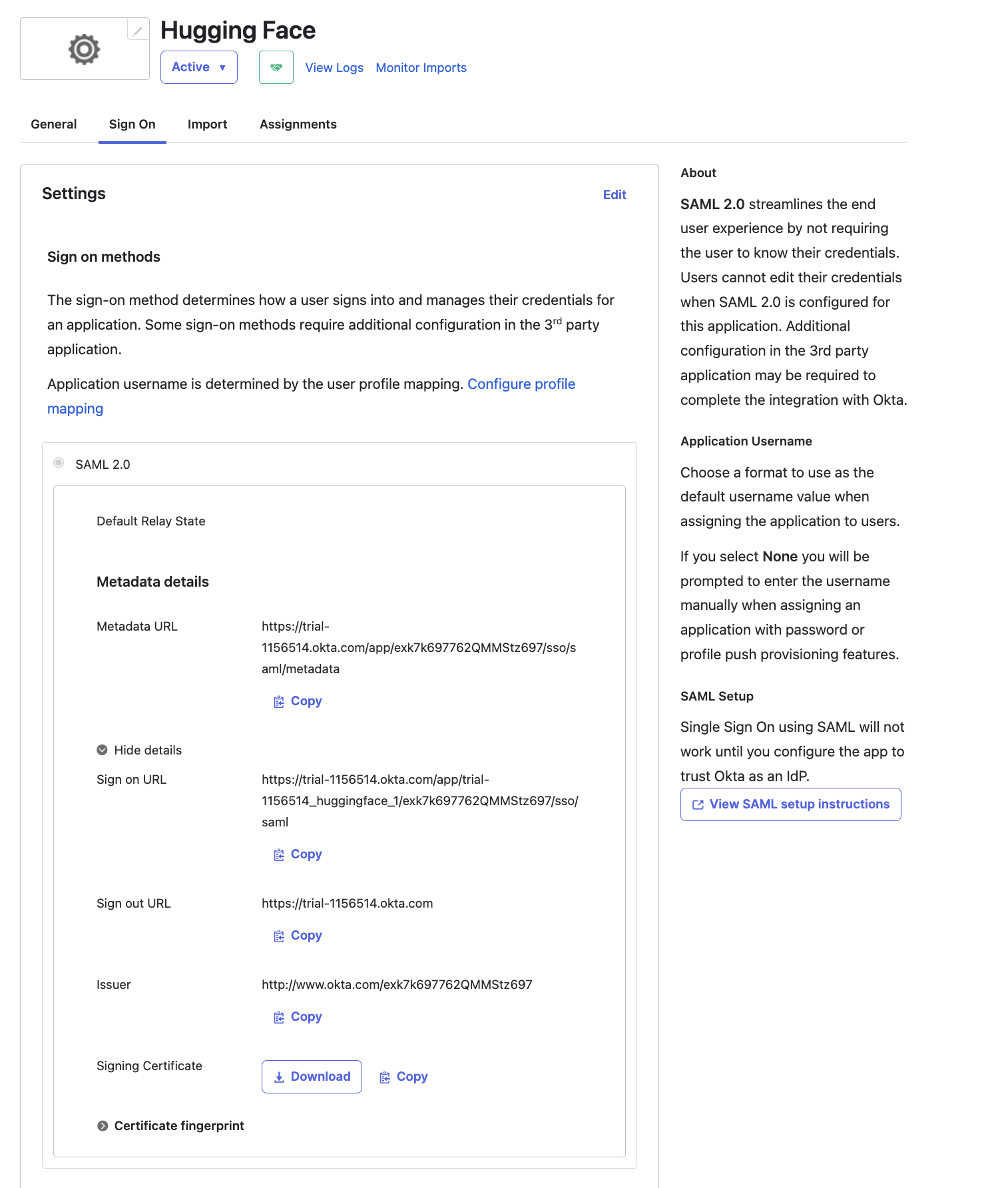
Task: Open the View Logs link
Action: pos(334,68)
